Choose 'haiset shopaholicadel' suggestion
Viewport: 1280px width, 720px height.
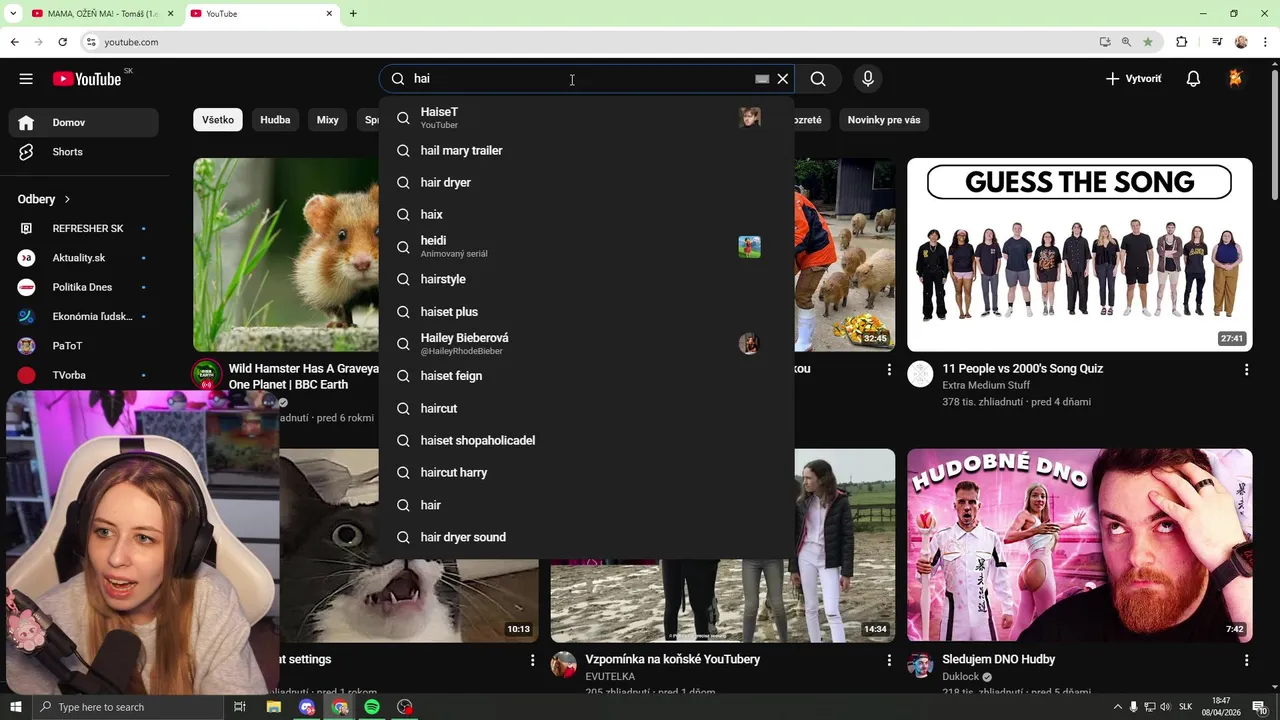tap(587, 440)
